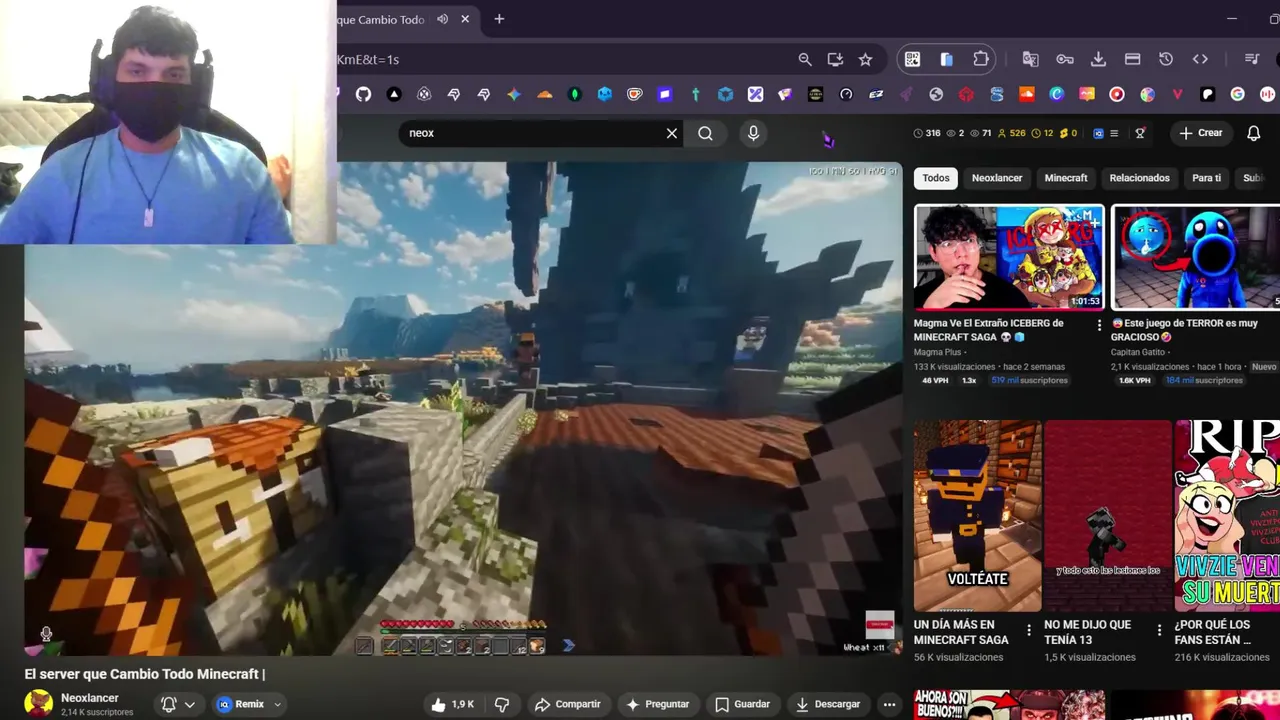Open the Cloudflare bookmark icon

point(544,94)
